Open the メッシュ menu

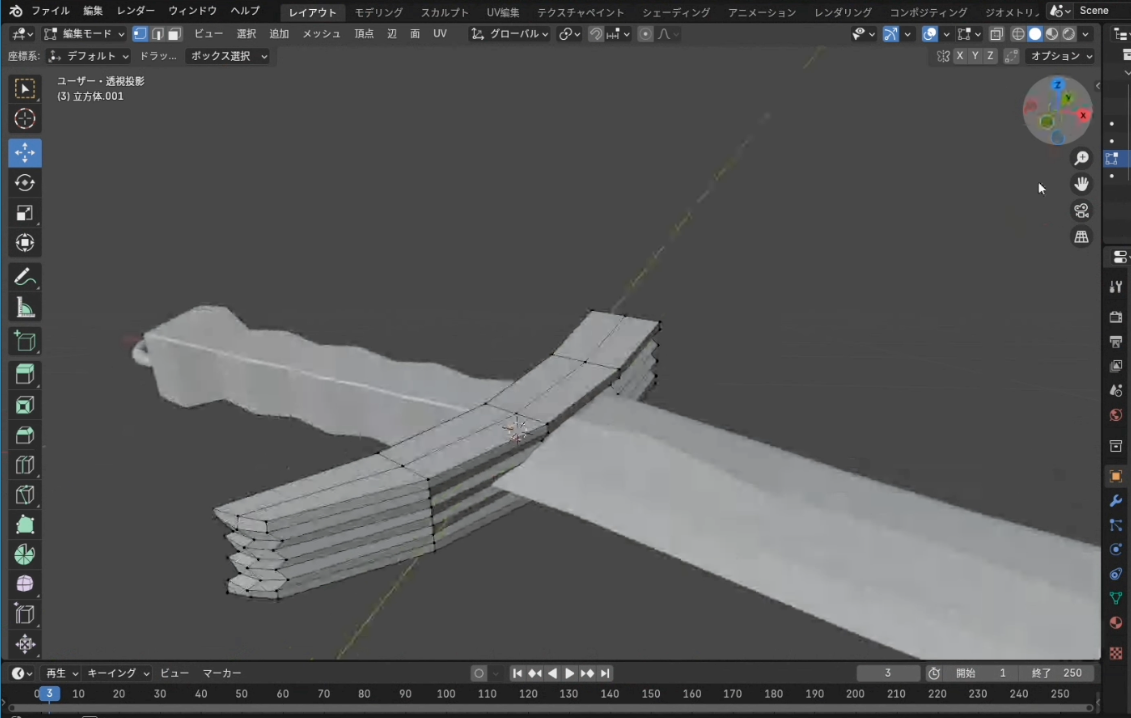pos(321,34)
